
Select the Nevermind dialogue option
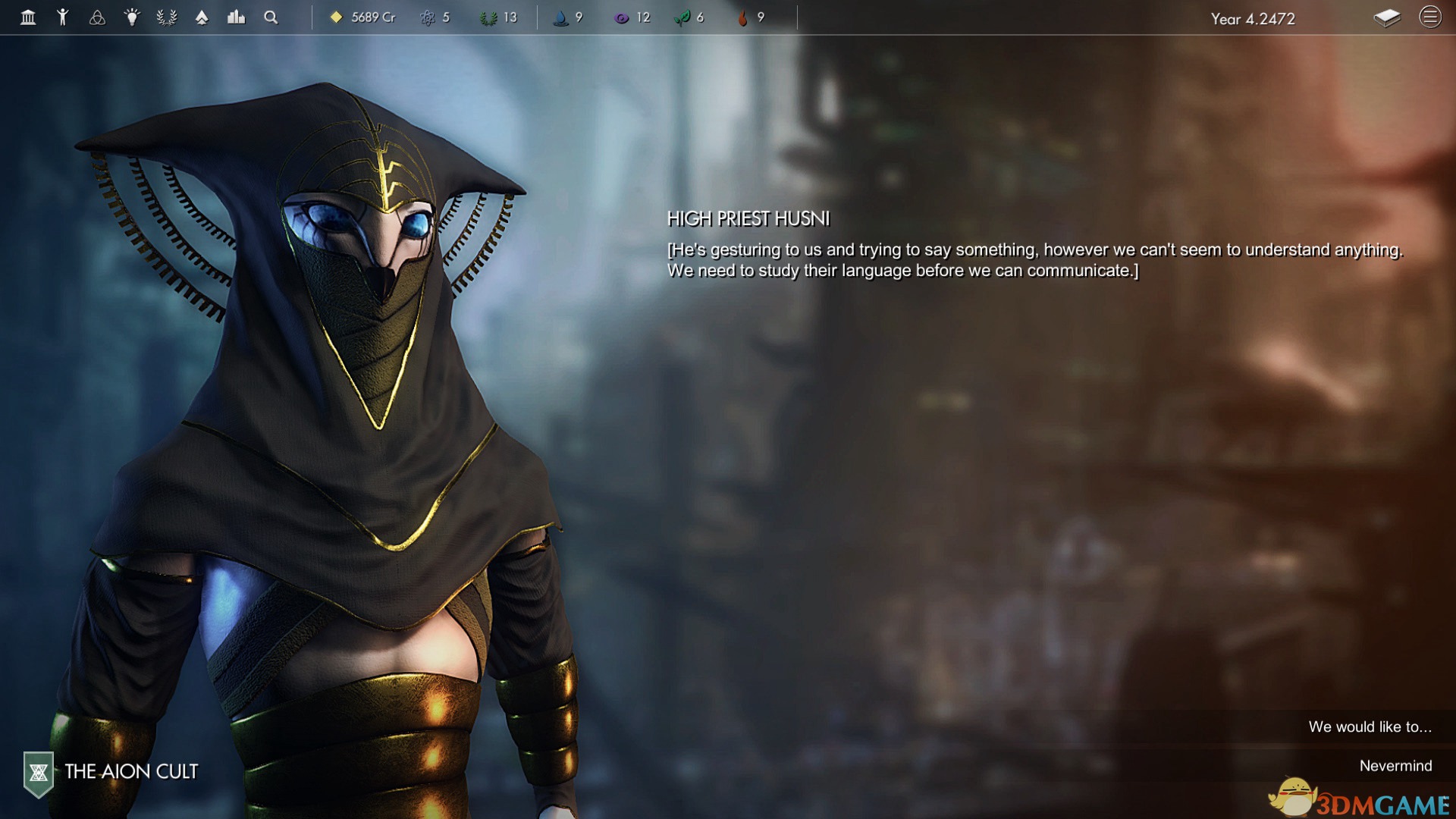click(1395, 766)
